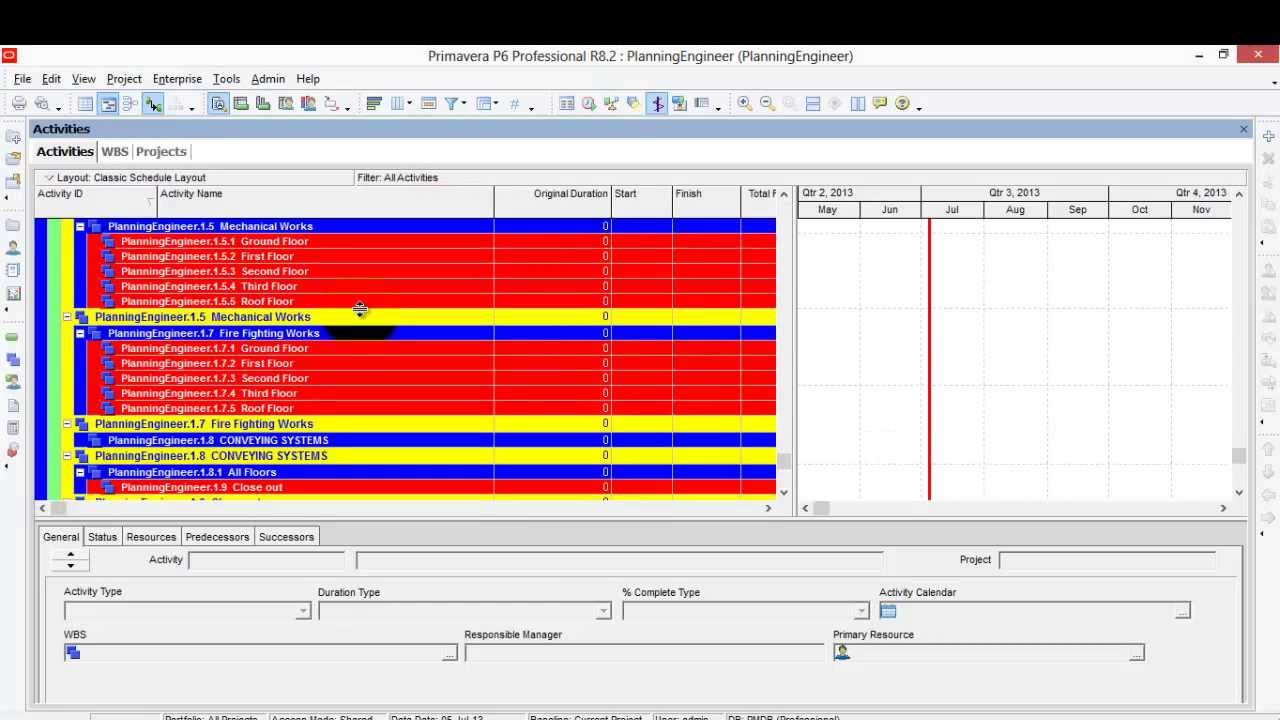
Task: Click the Activity Calendar icon
Action: point(888,611)
